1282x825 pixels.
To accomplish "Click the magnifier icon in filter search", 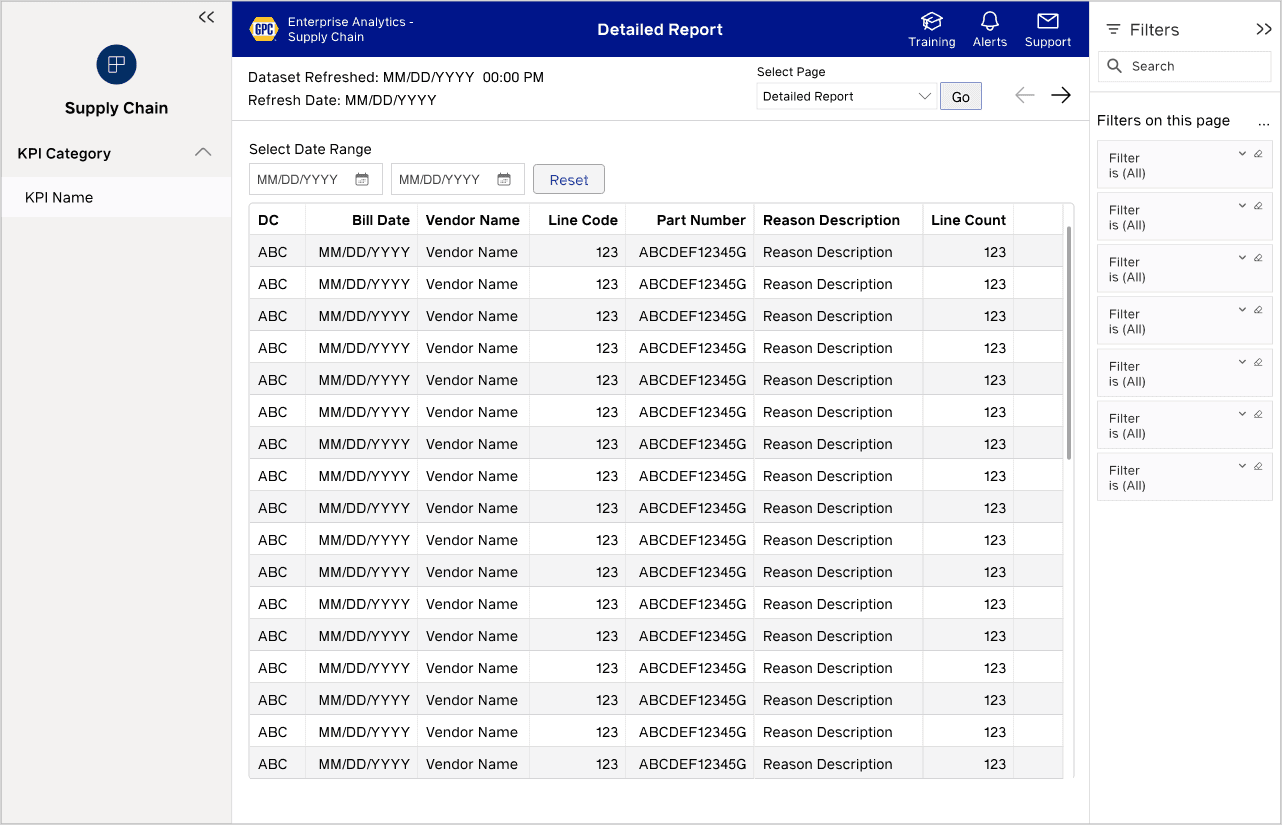I will 1115,66.
